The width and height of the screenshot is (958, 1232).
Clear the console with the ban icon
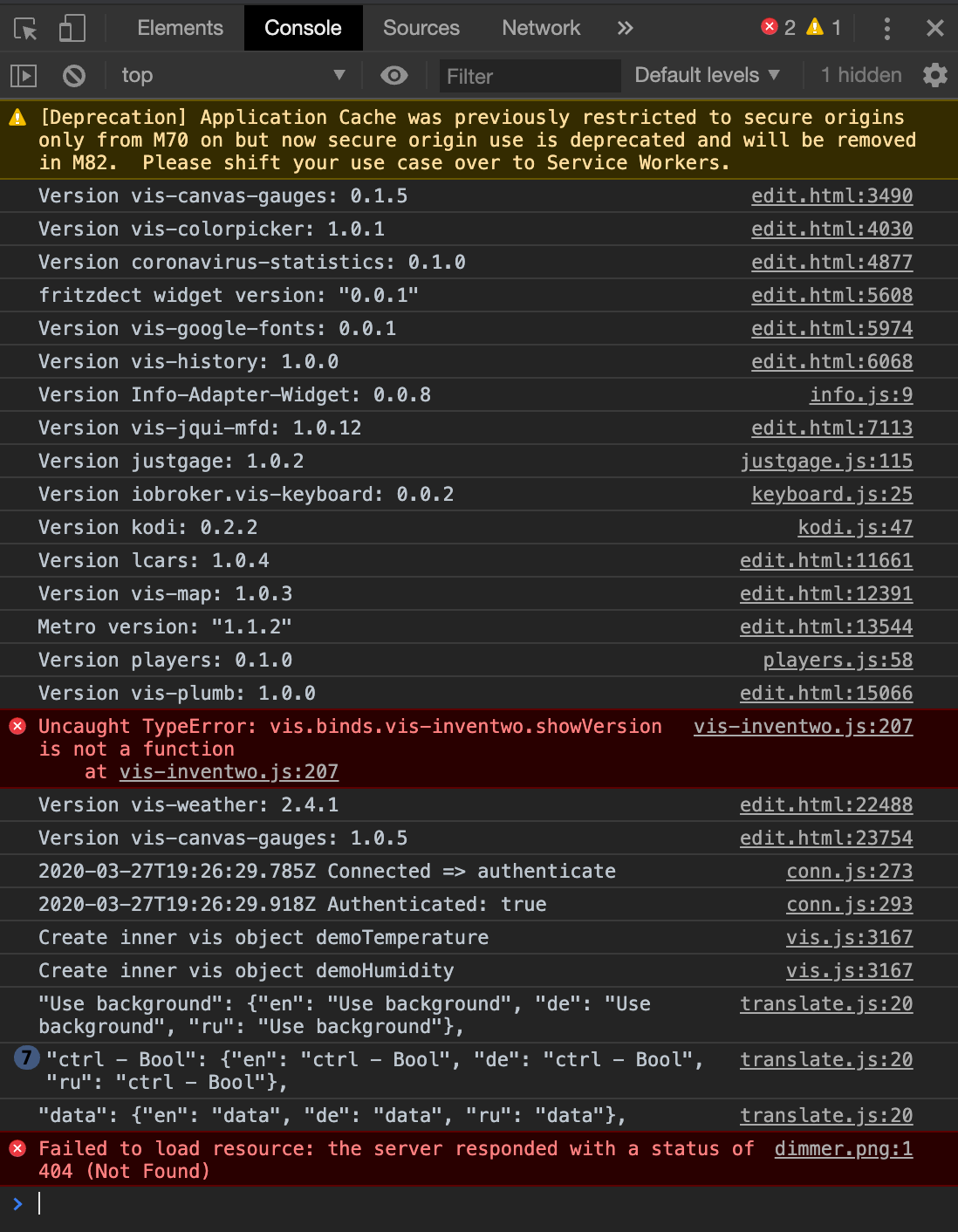[74, 76]
